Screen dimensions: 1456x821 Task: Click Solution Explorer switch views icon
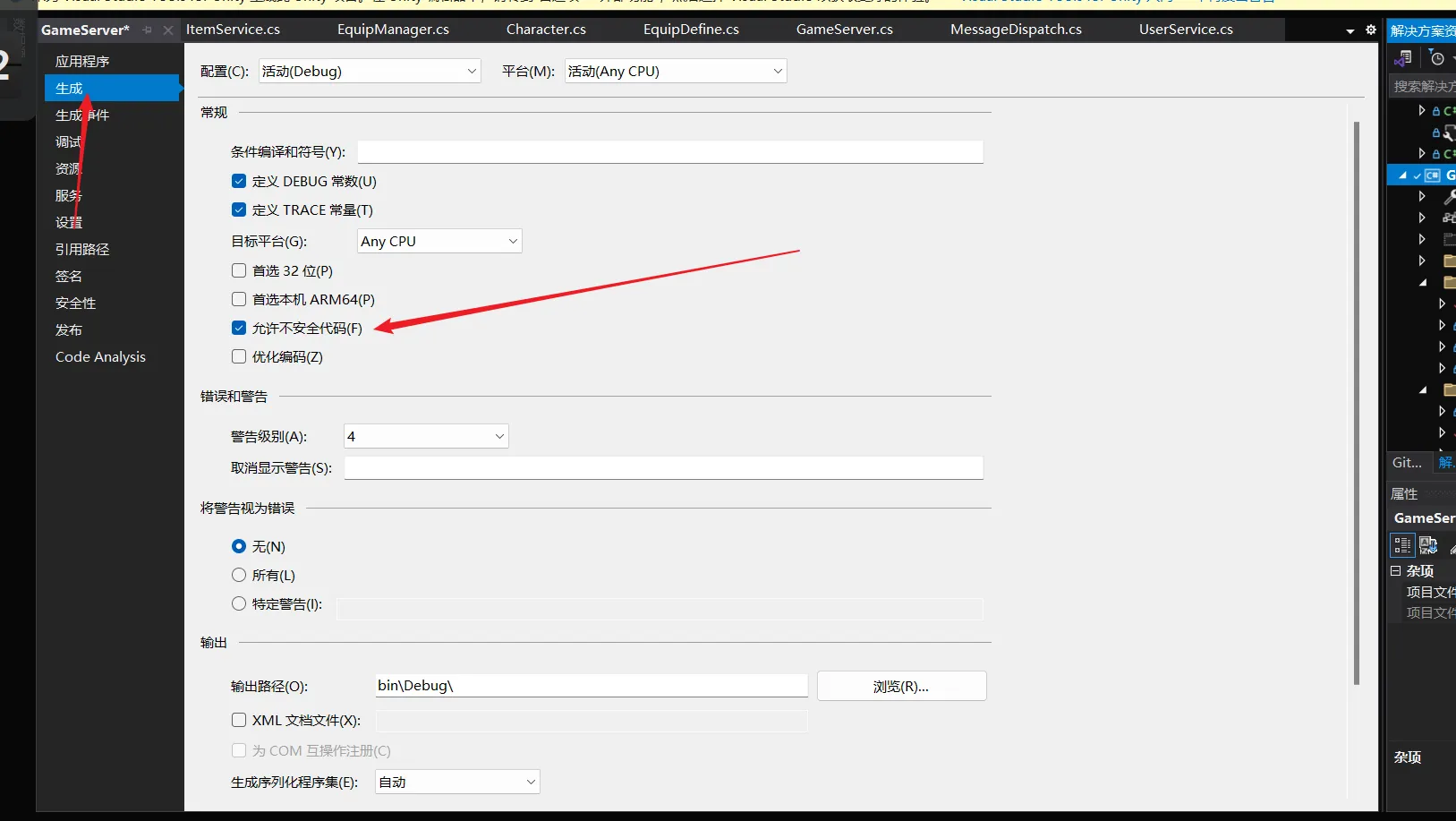point(1404,58)
